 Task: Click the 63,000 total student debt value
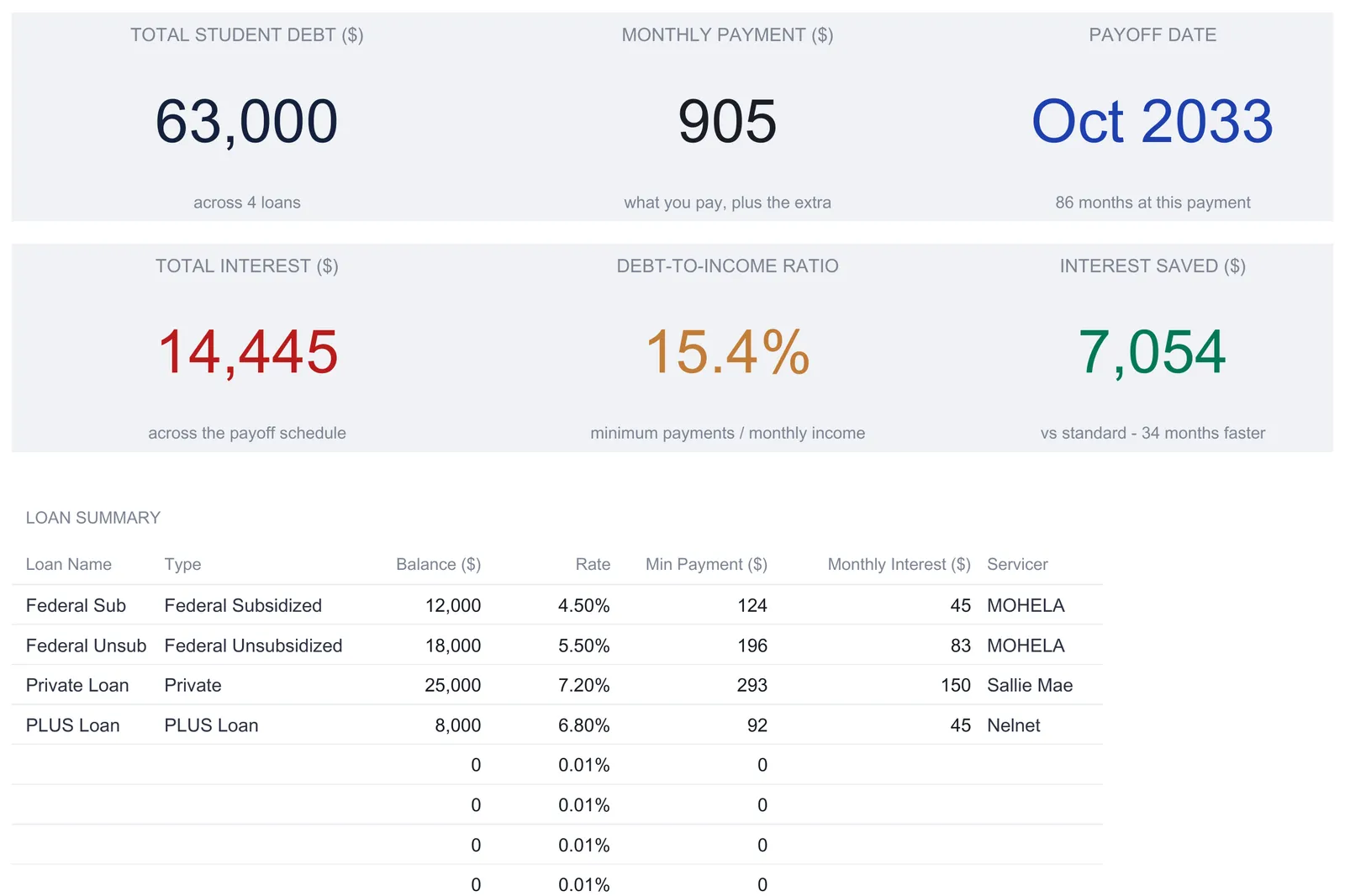pyautogui.click(x=246, y=122)
